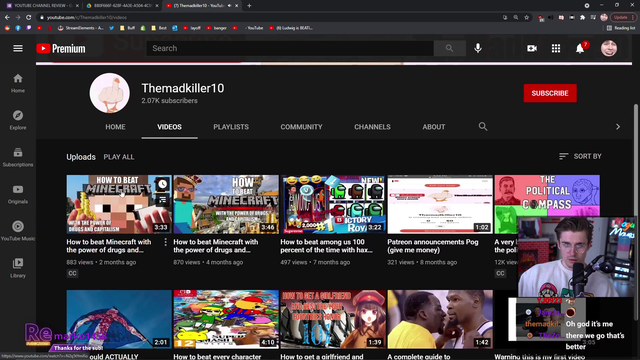Click Watch Later clock on first thumbnail
640x360 pixels.
pos(162,184)
